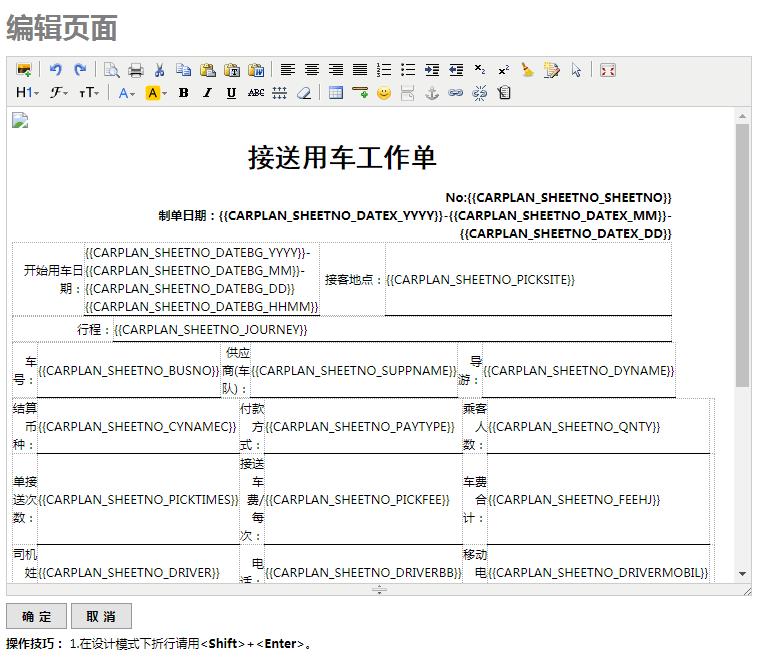Apply superscript formatting
Image resolution: width=758 pixels, height=659 pixels.
pyautogui.click(x=504, y=70)
